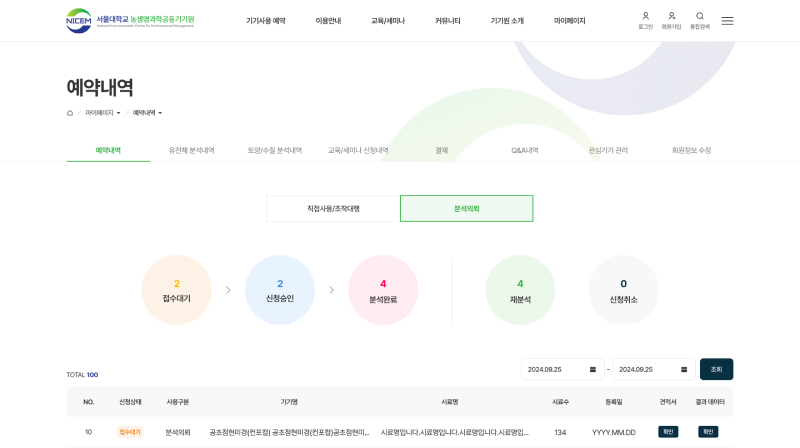Expand the 마이페이지 breadcrumb dropdown

(103, 113)
